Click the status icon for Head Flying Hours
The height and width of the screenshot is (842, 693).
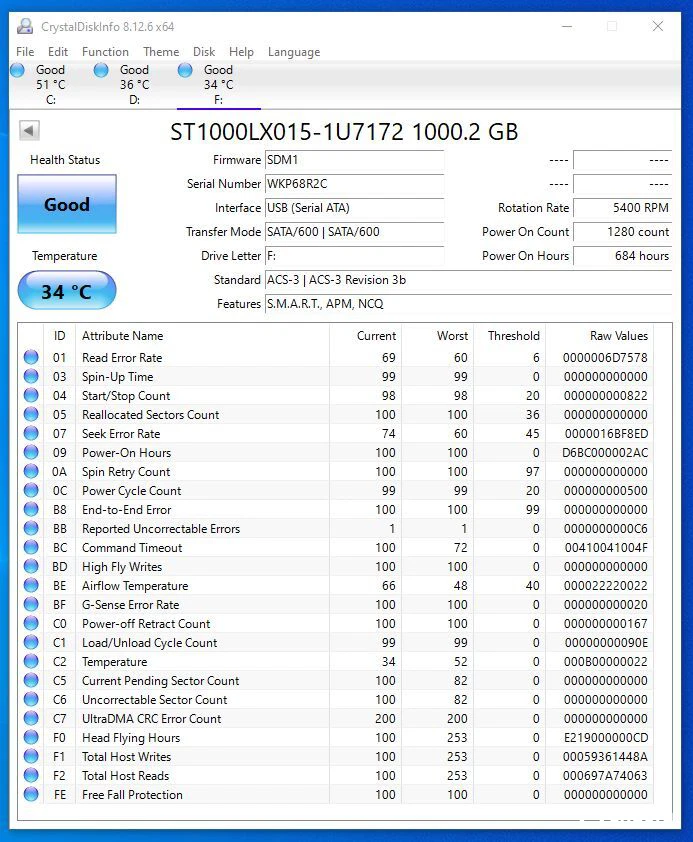31,737
